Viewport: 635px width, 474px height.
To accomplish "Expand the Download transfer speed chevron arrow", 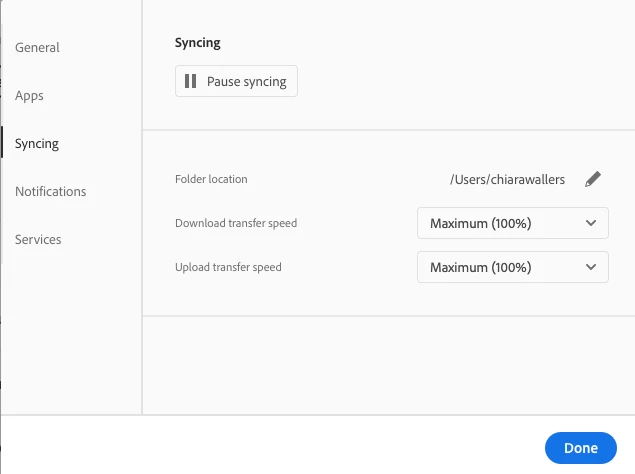I will tap(590, 223).
